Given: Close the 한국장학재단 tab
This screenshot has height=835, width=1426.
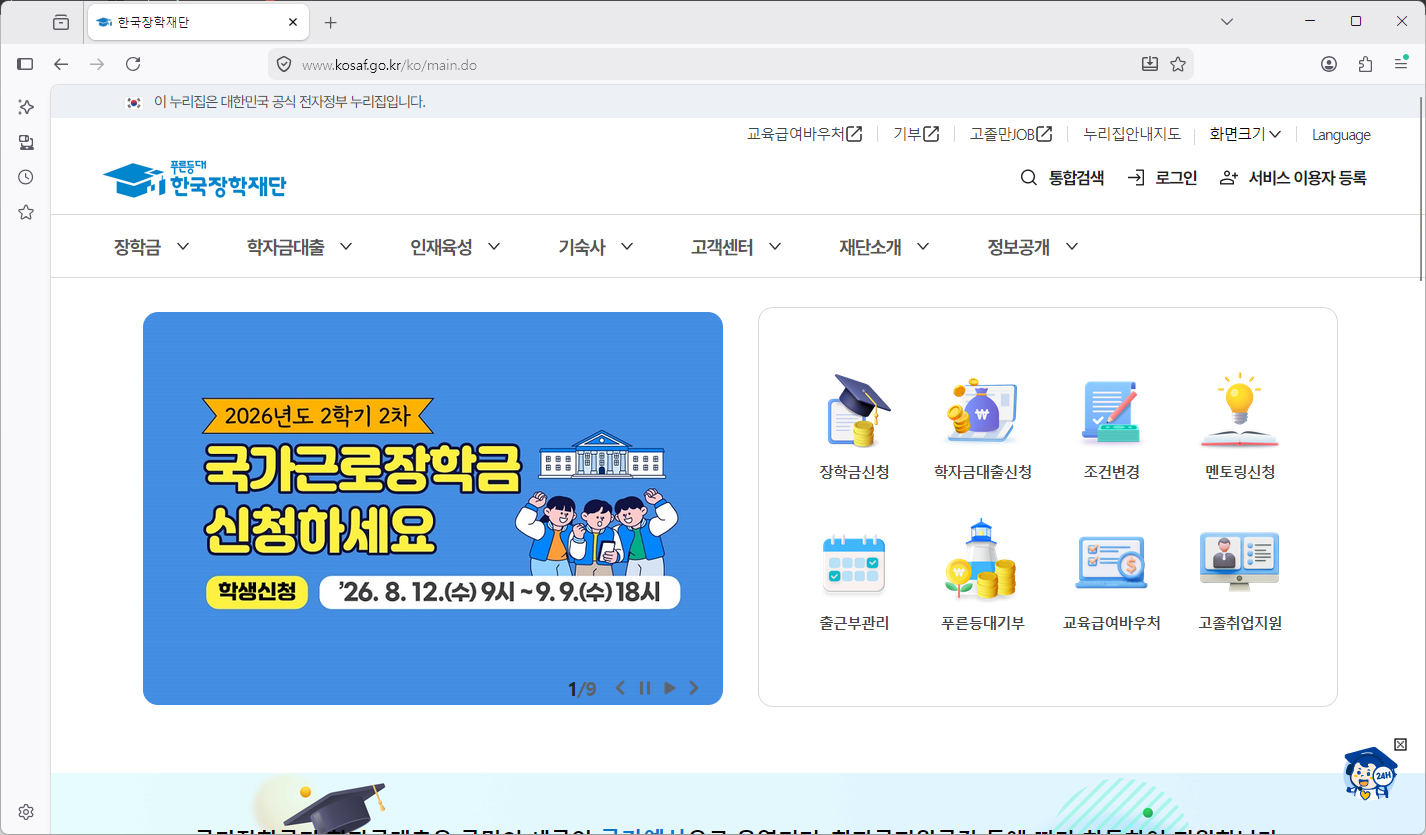Looking at the screenshot, I should tap(293, 22).
